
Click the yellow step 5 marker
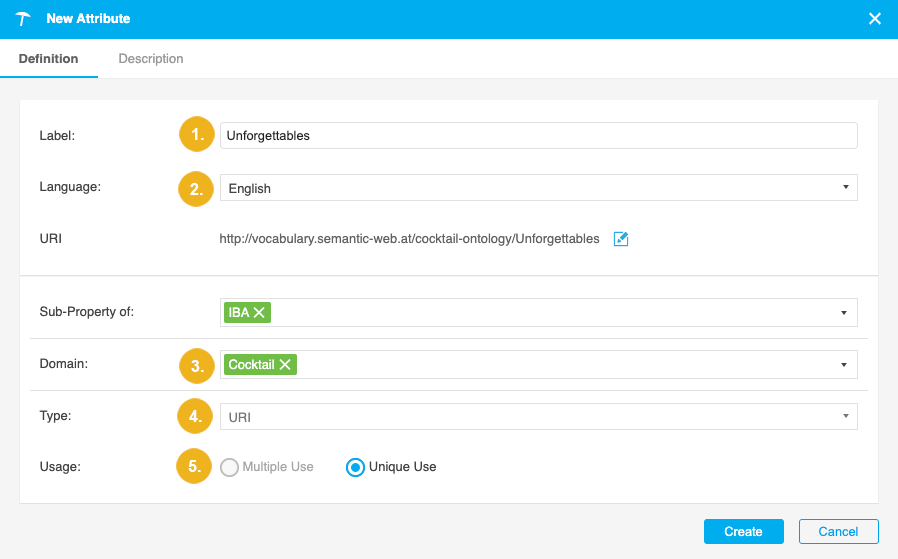[198, 467]
